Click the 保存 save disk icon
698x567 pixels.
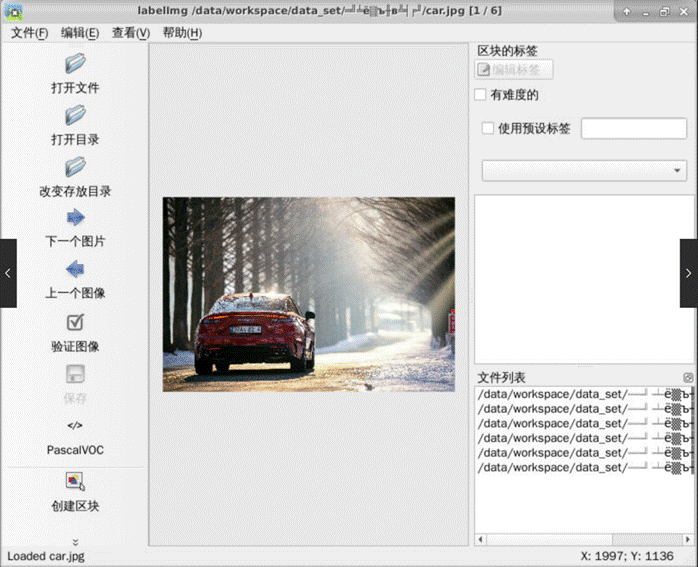click(x=75, y=374)
